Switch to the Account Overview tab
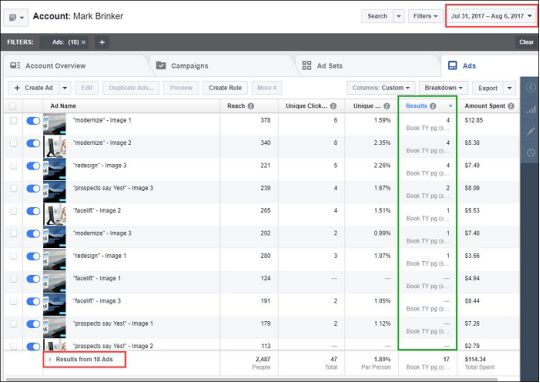Image resolution: width=540 pixels, height=383 pixels. point(48,66)
